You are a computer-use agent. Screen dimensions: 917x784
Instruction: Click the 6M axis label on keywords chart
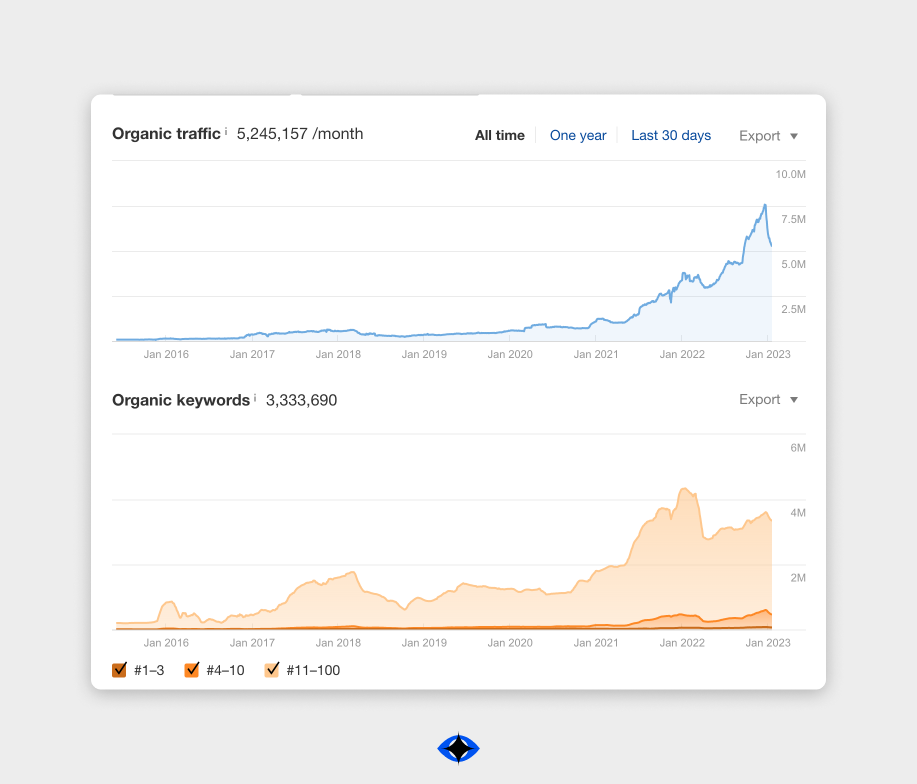(x=798, y=448)
